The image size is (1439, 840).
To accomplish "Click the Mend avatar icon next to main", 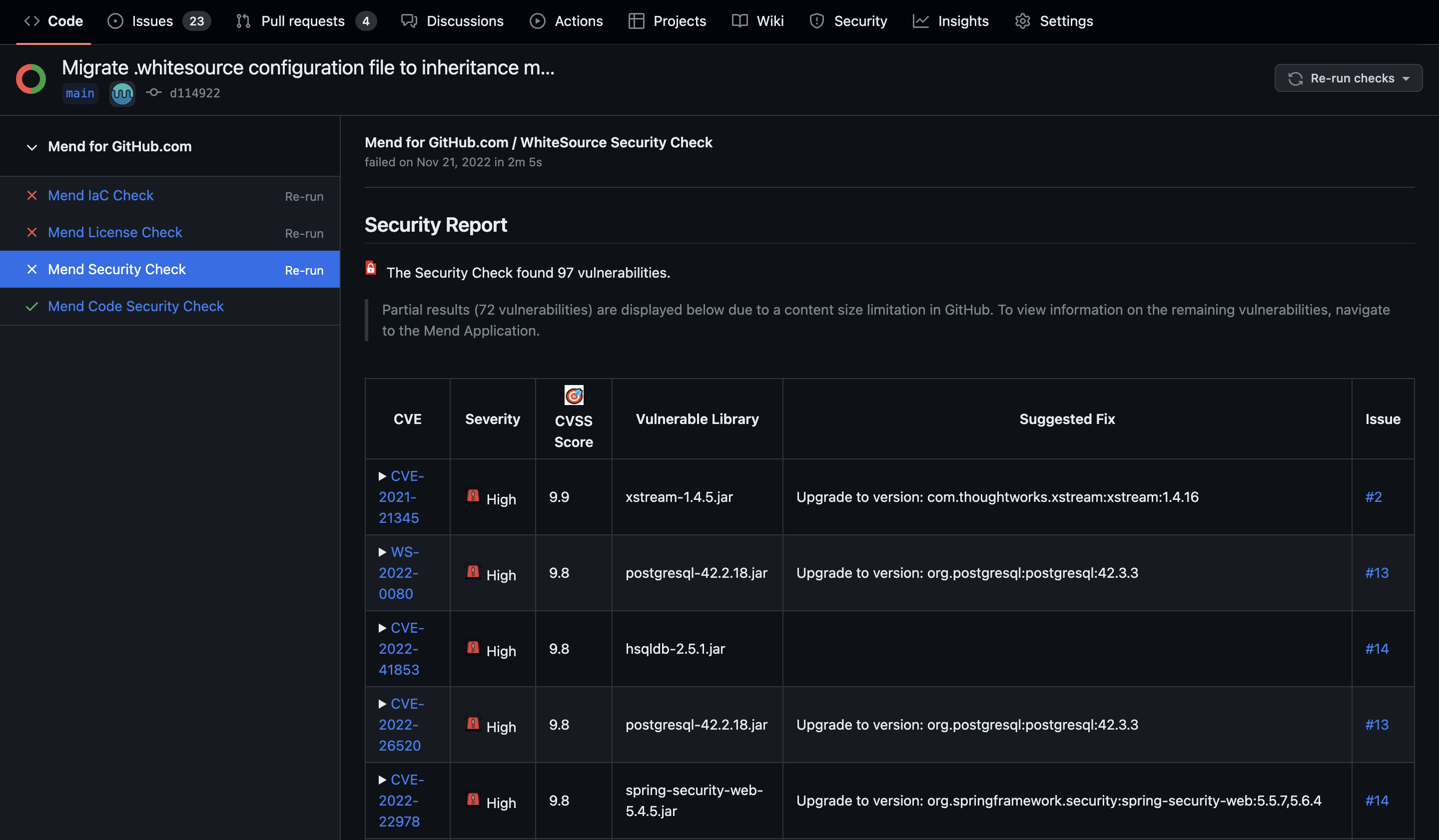I will (x=122, y=93).
